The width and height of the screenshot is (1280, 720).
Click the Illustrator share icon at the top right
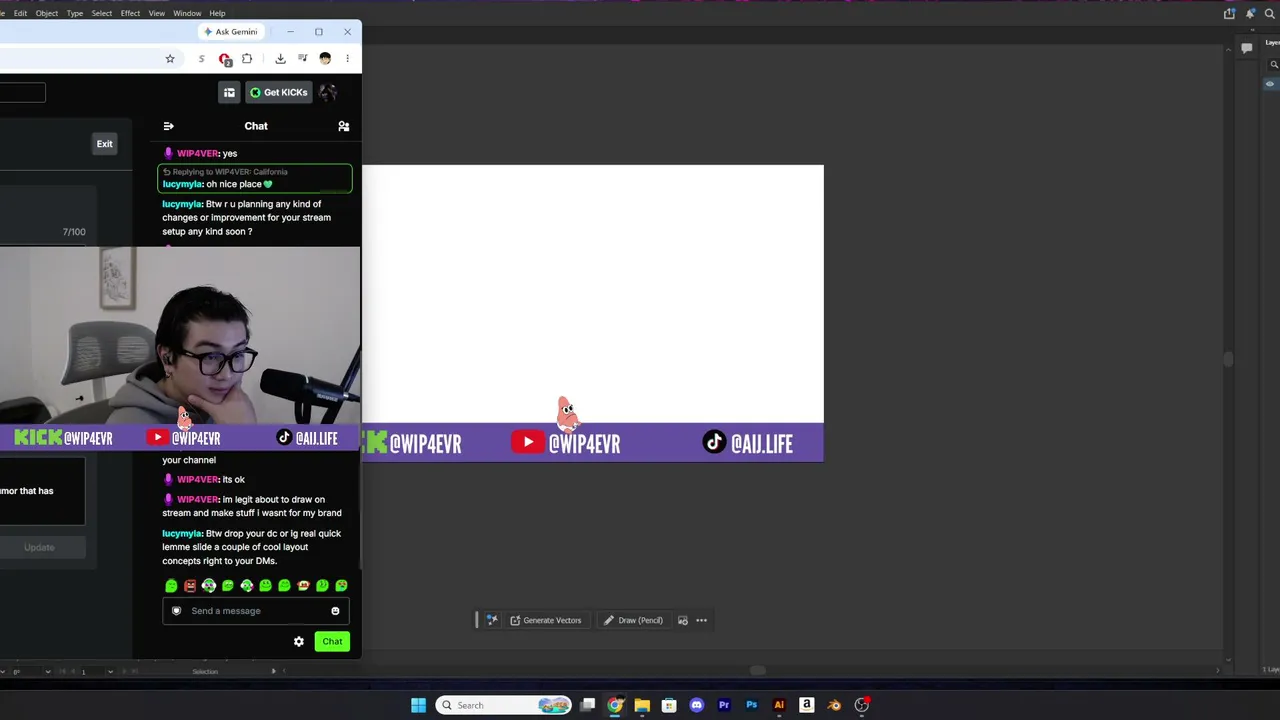click(1229, 13)
